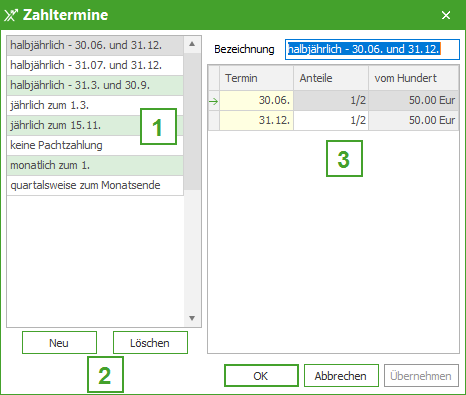This screenshot has width=466, height=395.
Task: Select 'monatlich zum 1.' list entry
Action: pos(95,165)
